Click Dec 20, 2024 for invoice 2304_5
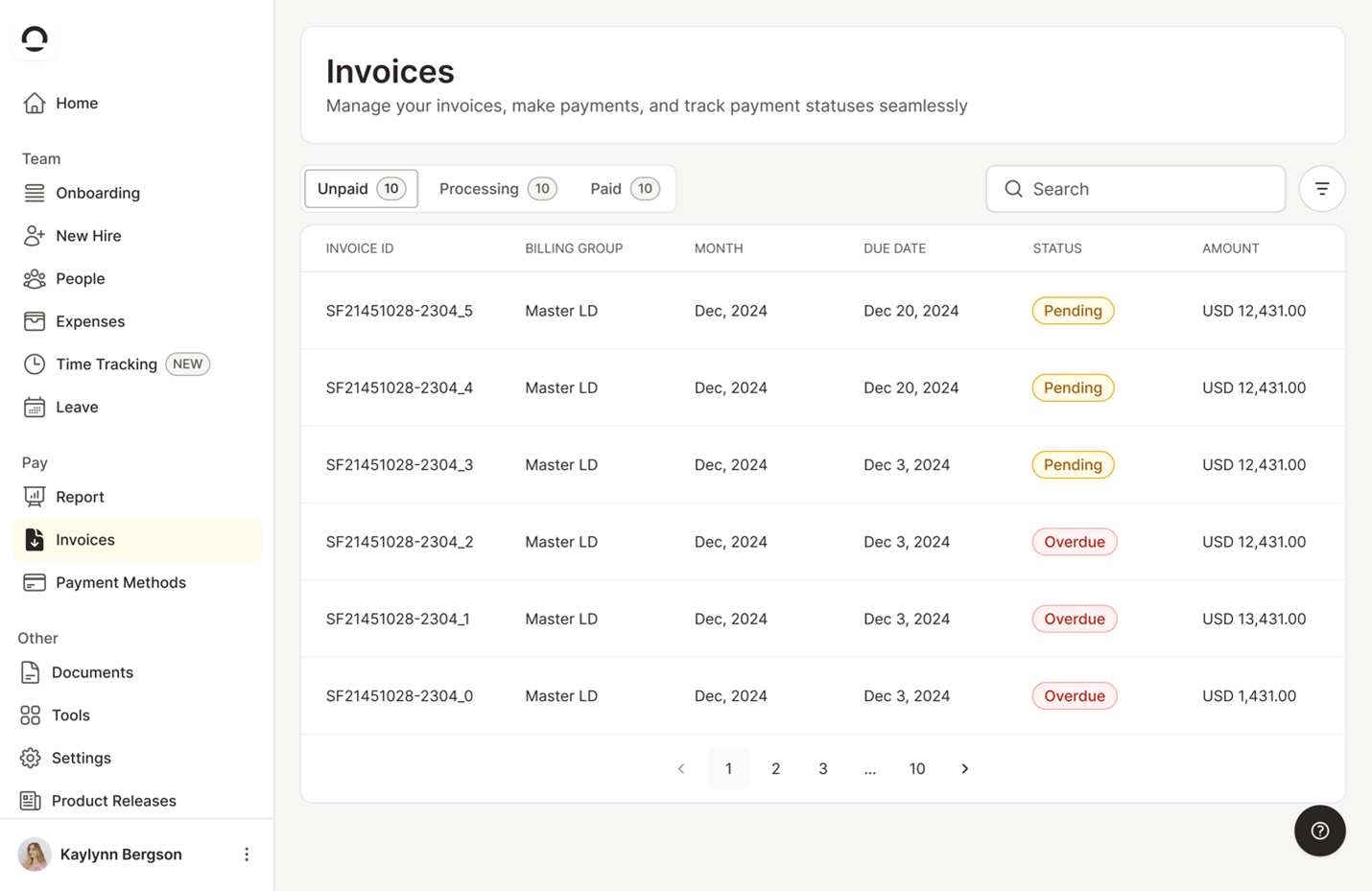 [x=911, y=311]
